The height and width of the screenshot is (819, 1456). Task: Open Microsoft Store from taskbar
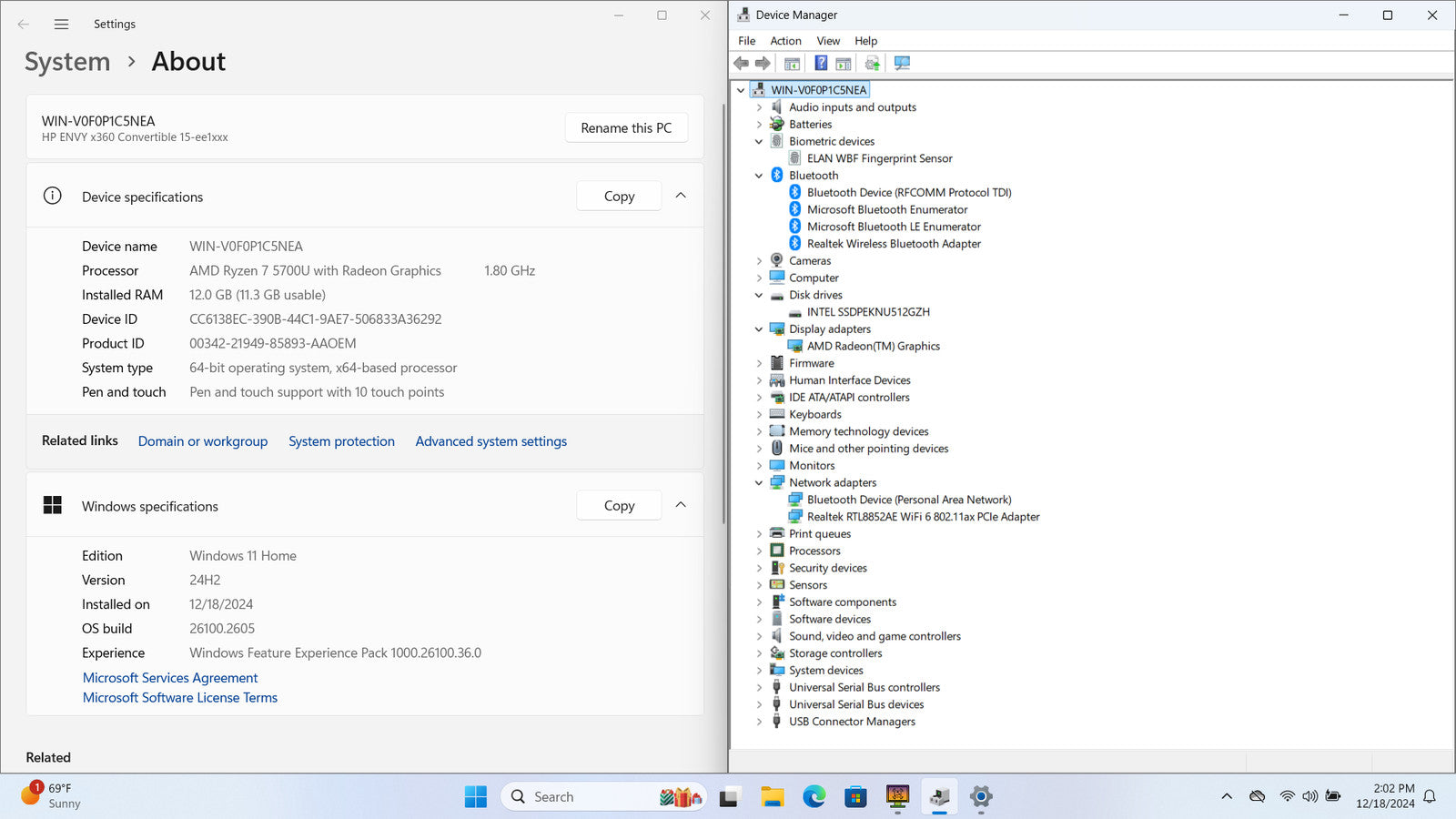pos(855,797)
